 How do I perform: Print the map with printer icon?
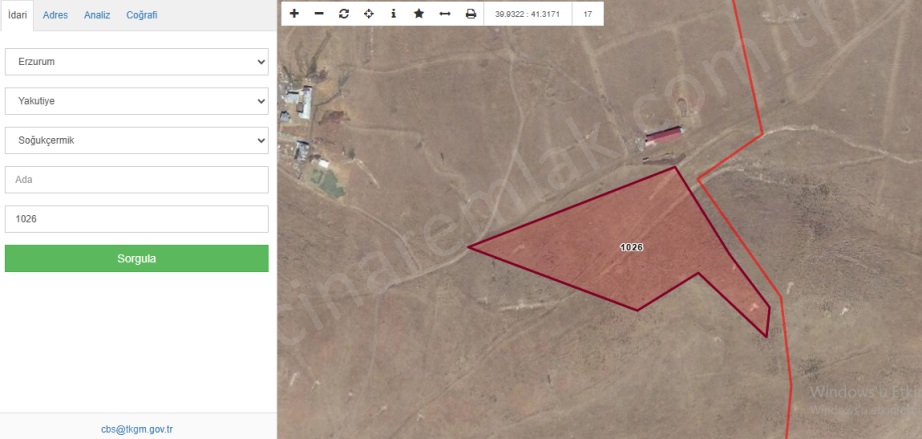[x=470, y=14]
